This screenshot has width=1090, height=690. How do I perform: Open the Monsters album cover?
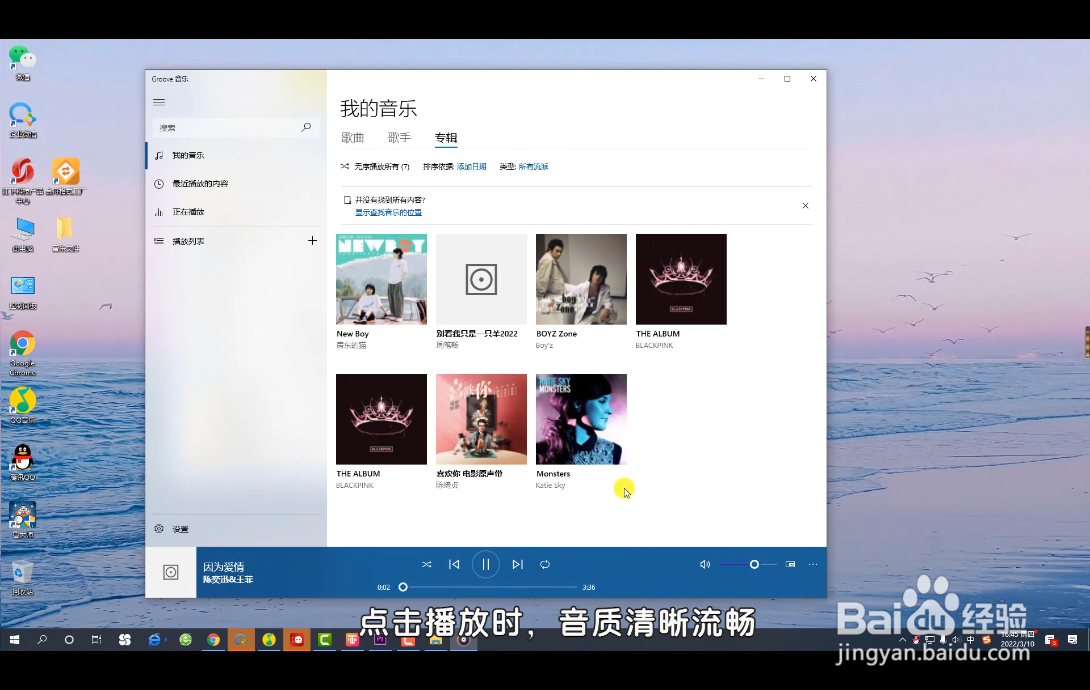(x=581, y=419)
